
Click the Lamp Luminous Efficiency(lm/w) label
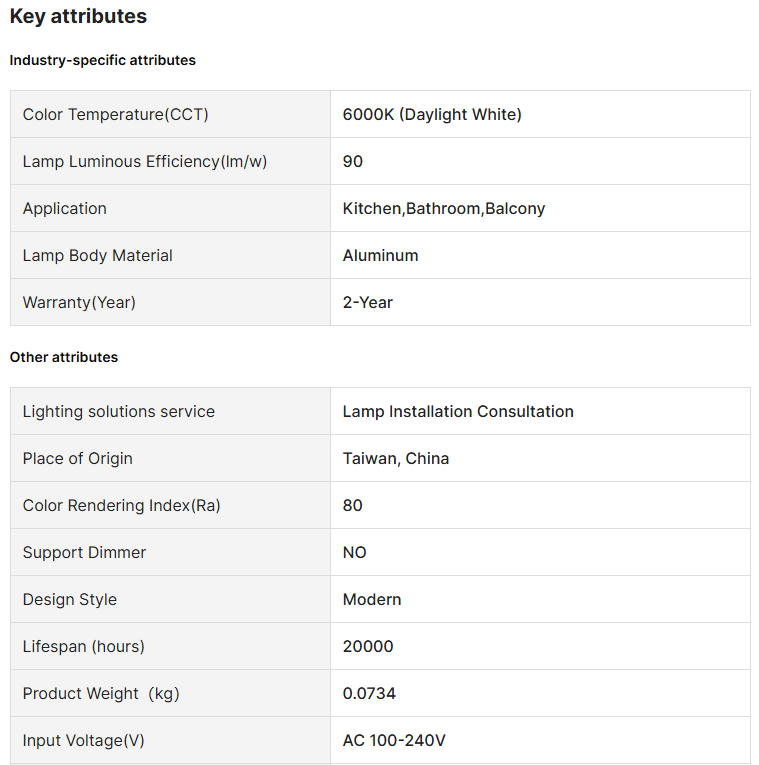click(145, 161)
